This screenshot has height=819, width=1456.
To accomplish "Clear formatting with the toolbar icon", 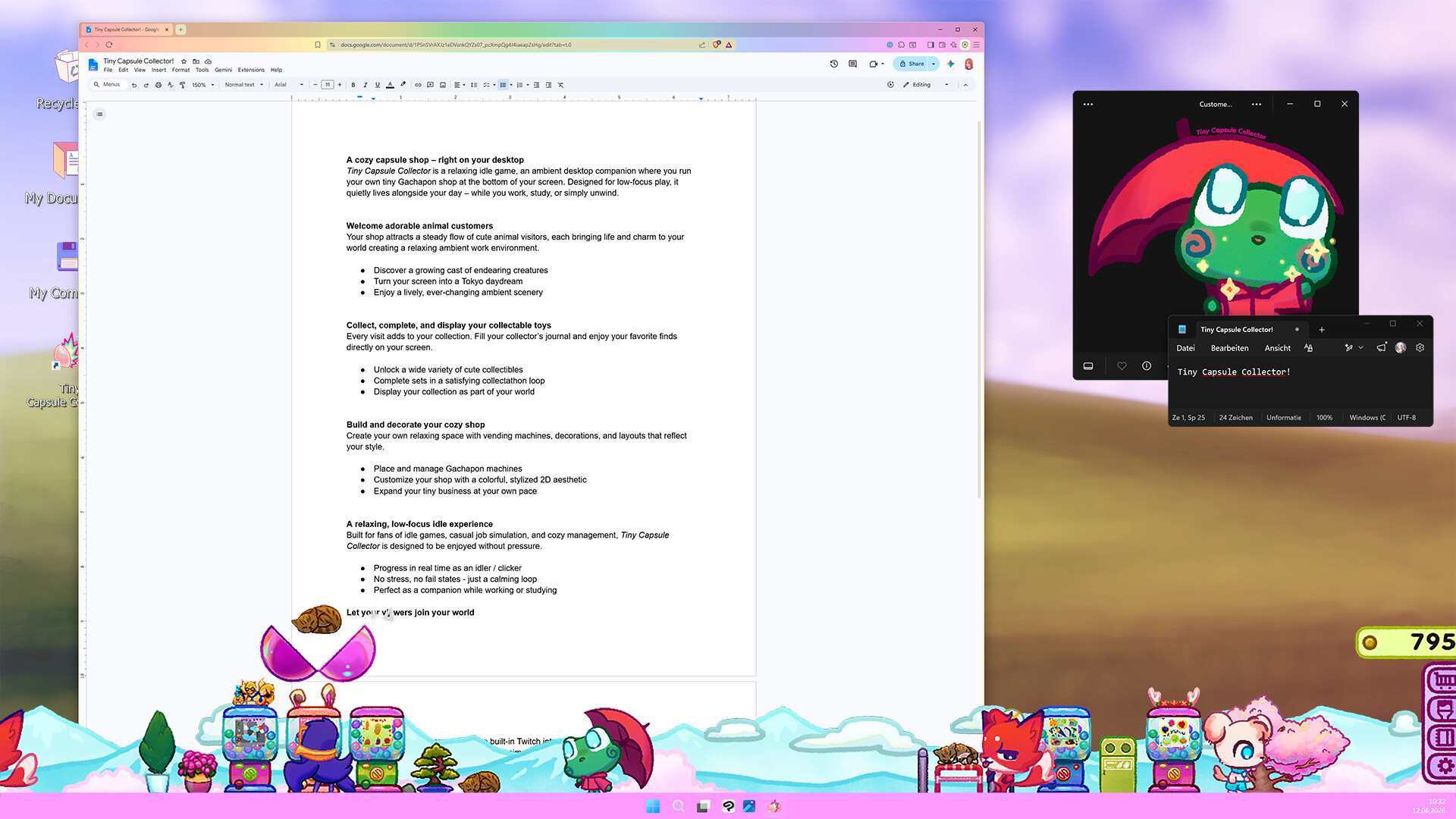I will (561, 85).
